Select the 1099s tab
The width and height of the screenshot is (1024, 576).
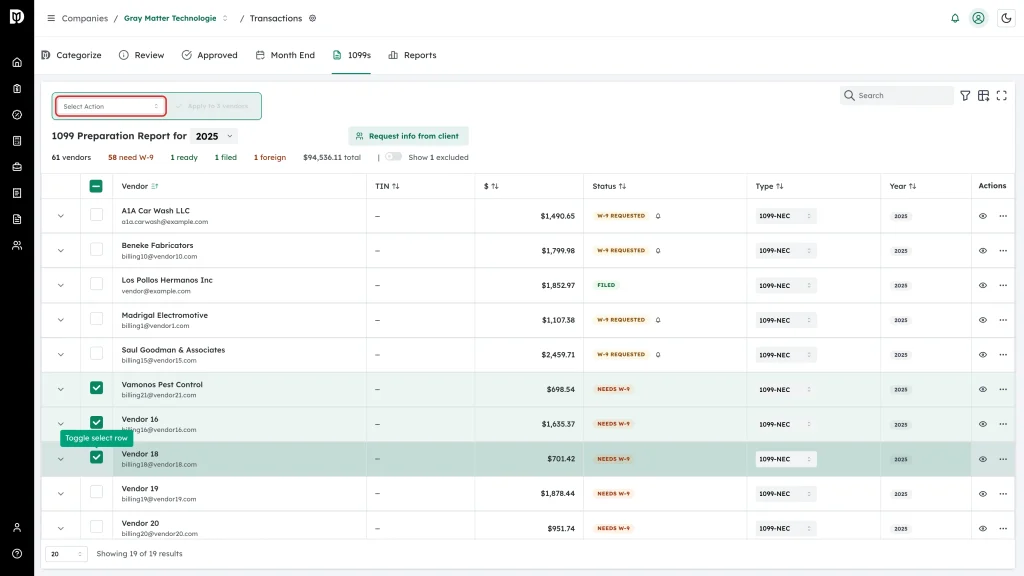(x=351, y=55)
